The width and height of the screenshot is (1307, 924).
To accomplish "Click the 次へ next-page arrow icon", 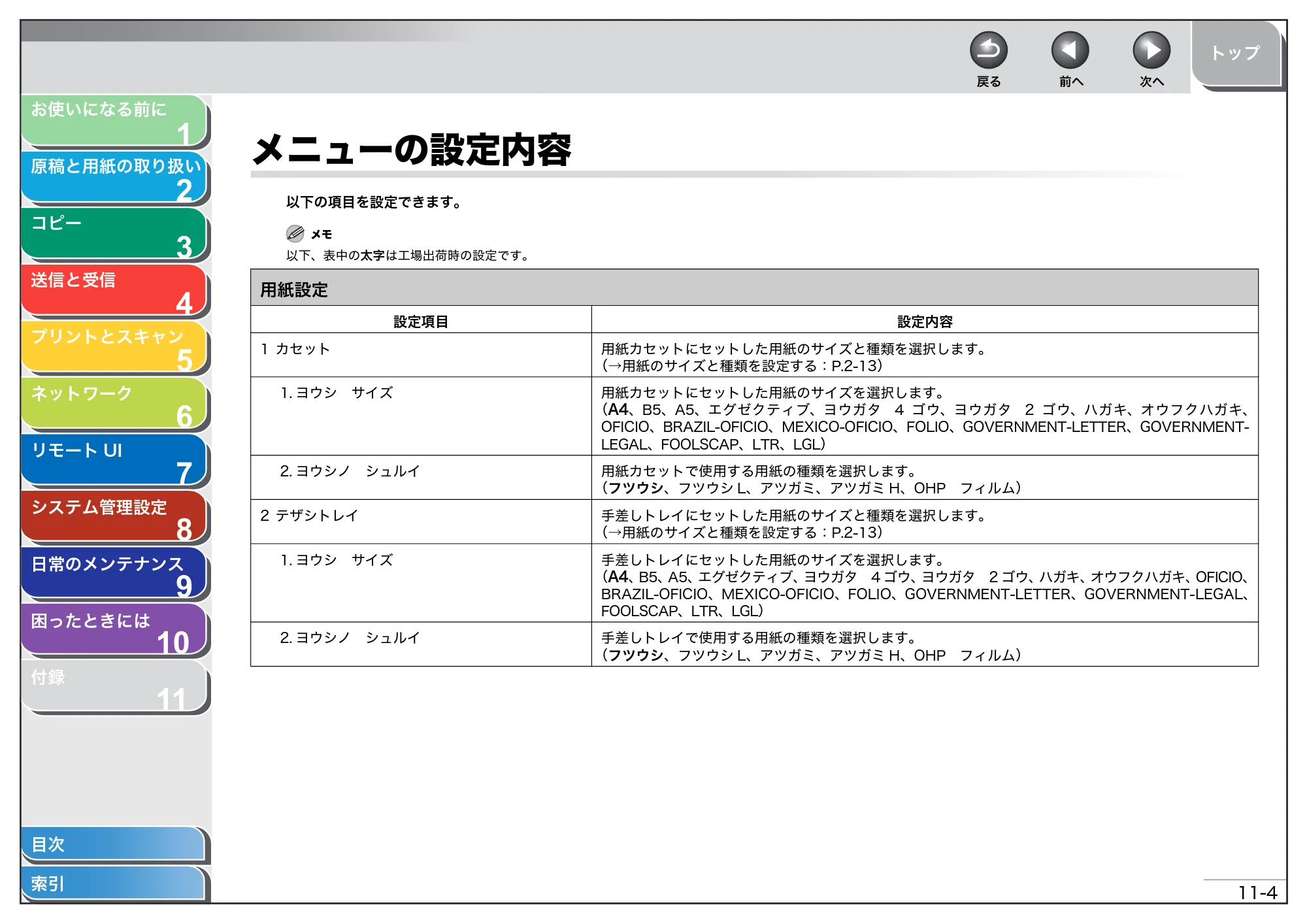I will click(x=1151, y=50).
